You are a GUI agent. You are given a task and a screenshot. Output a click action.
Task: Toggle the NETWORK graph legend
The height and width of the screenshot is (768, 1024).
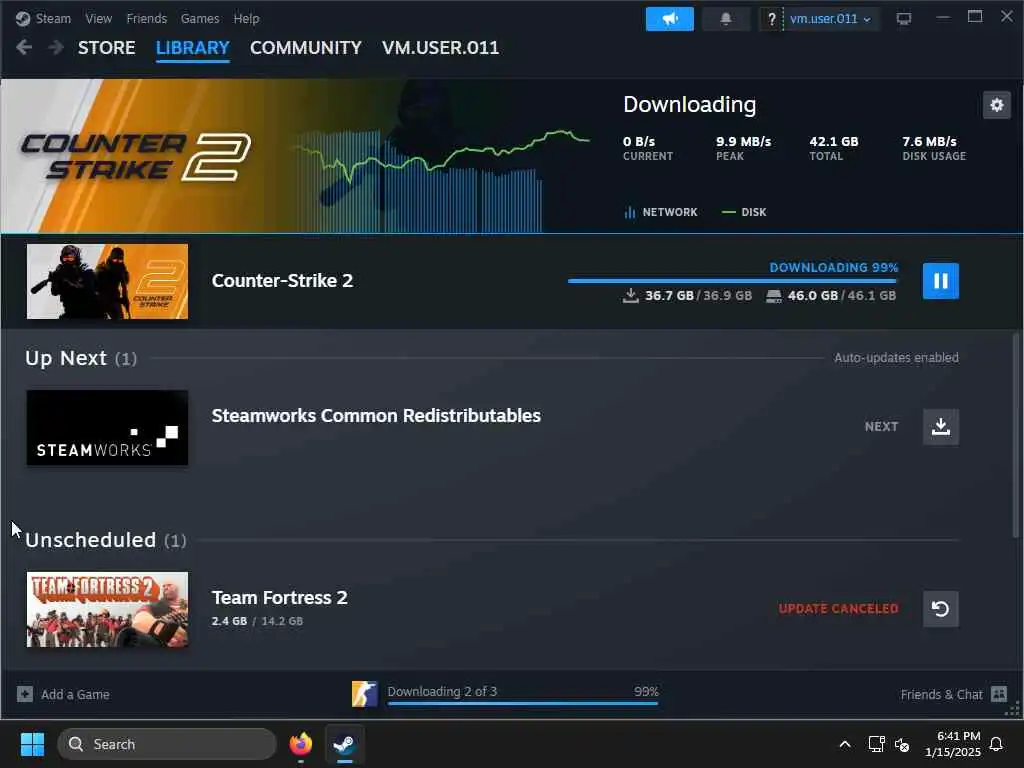661,212
